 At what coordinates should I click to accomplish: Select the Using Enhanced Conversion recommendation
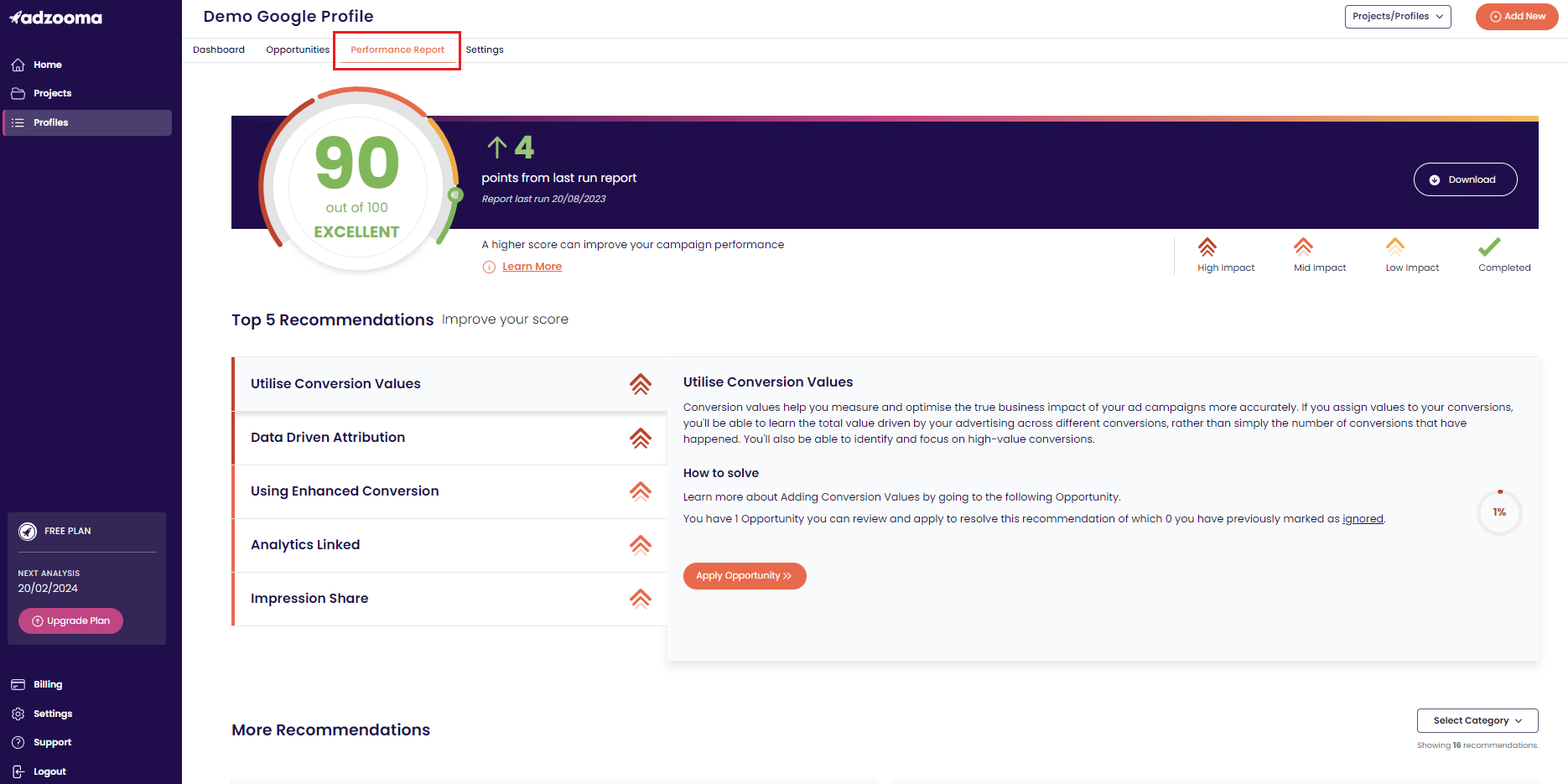[449, 491]
